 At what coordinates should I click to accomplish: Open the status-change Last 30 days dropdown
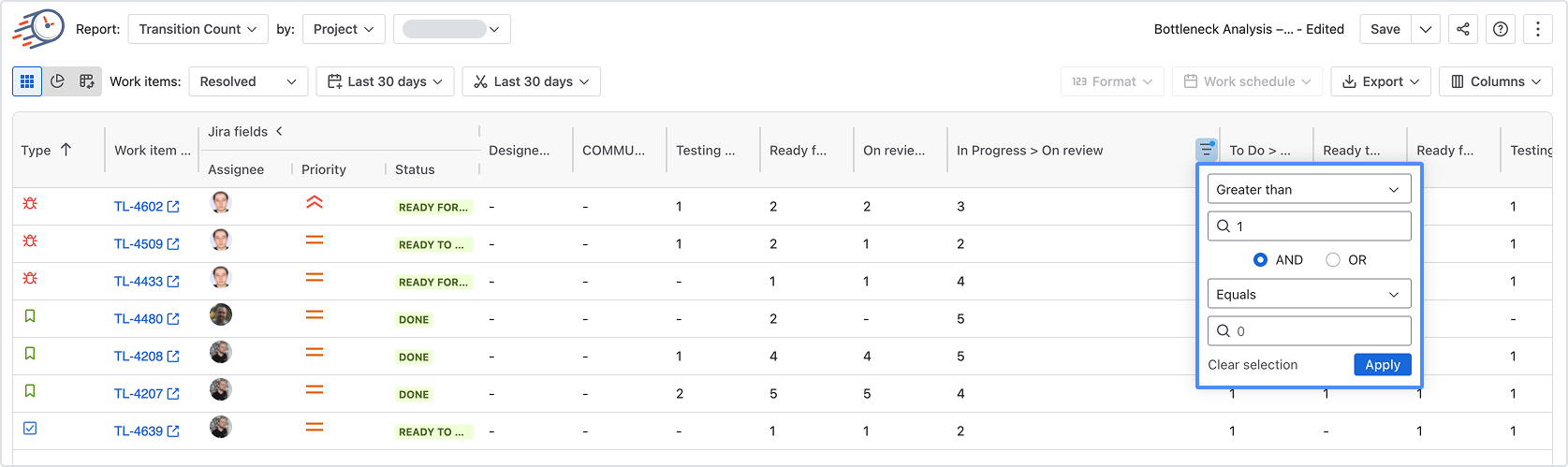click(531, 81)
